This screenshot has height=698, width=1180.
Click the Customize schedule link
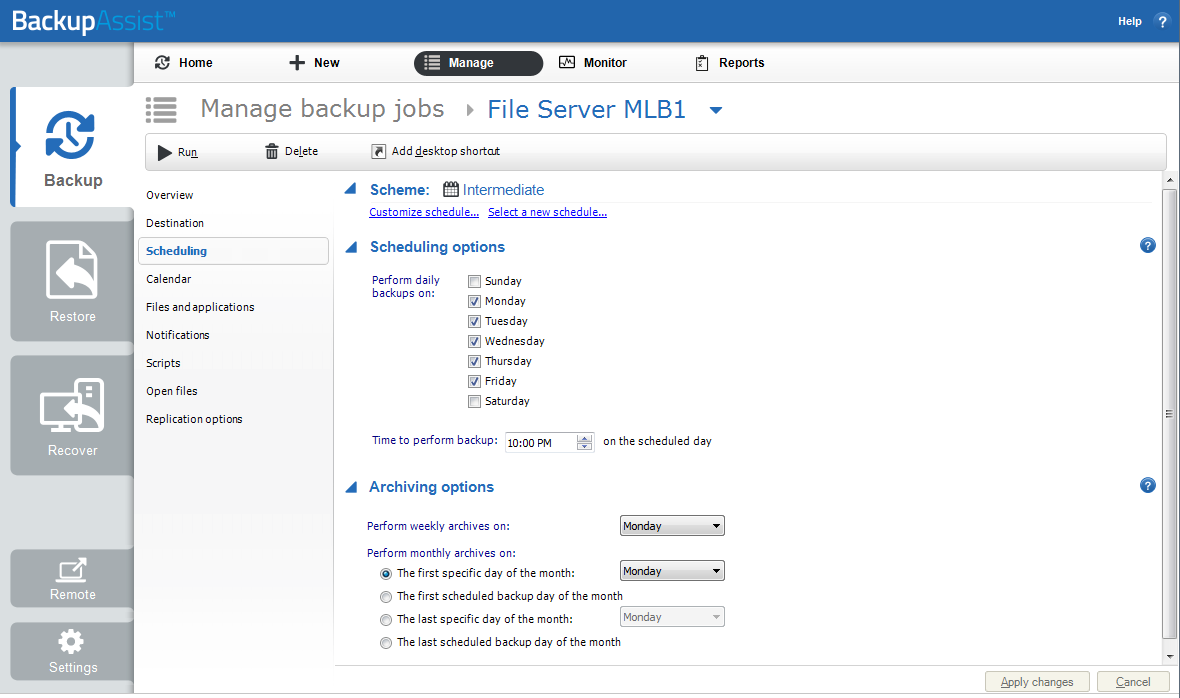click(424, 212)
